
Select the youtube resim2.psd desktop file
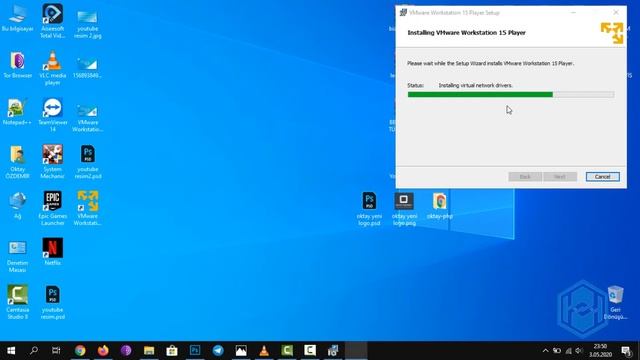pos(88,162)
